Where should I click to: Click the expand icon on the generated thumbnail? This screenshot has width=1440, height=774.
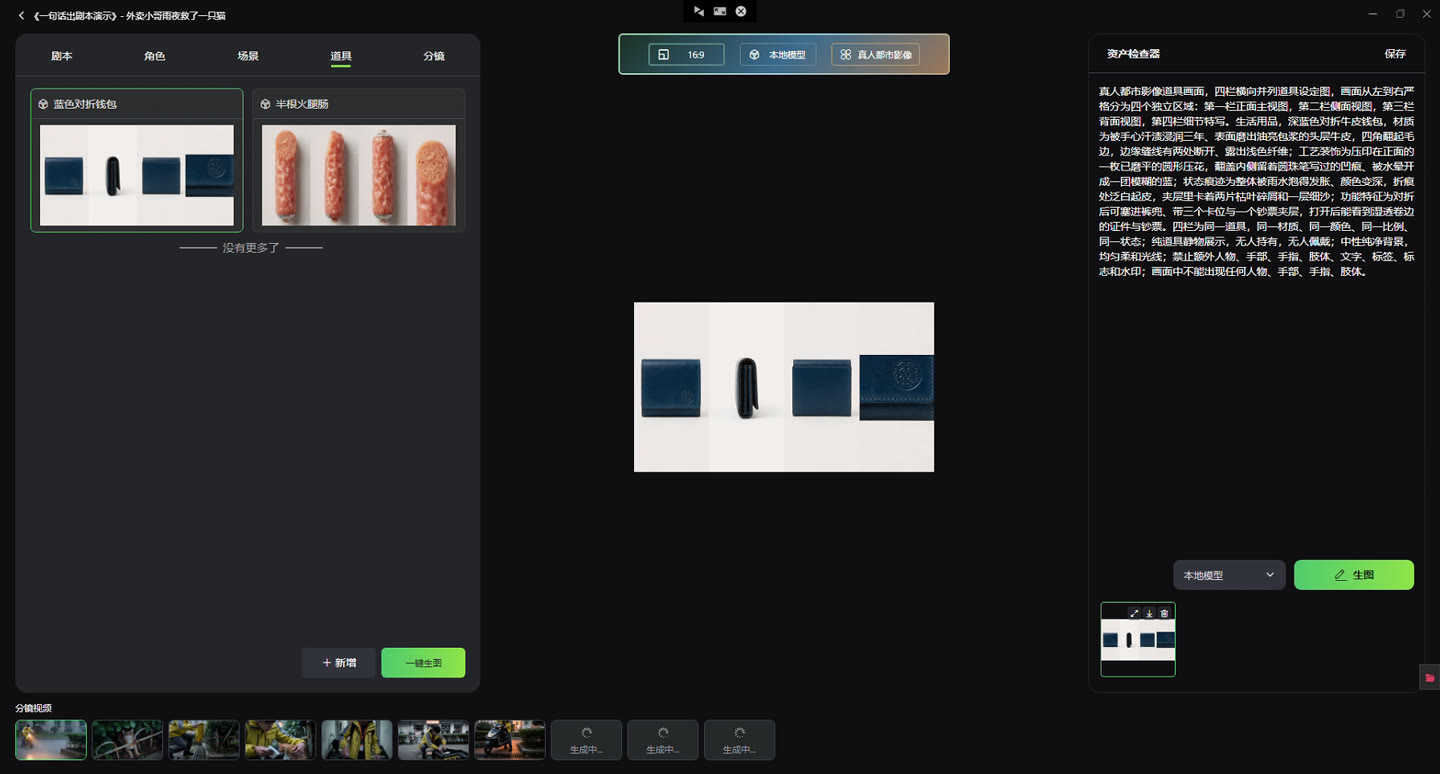coord(1134,613)
